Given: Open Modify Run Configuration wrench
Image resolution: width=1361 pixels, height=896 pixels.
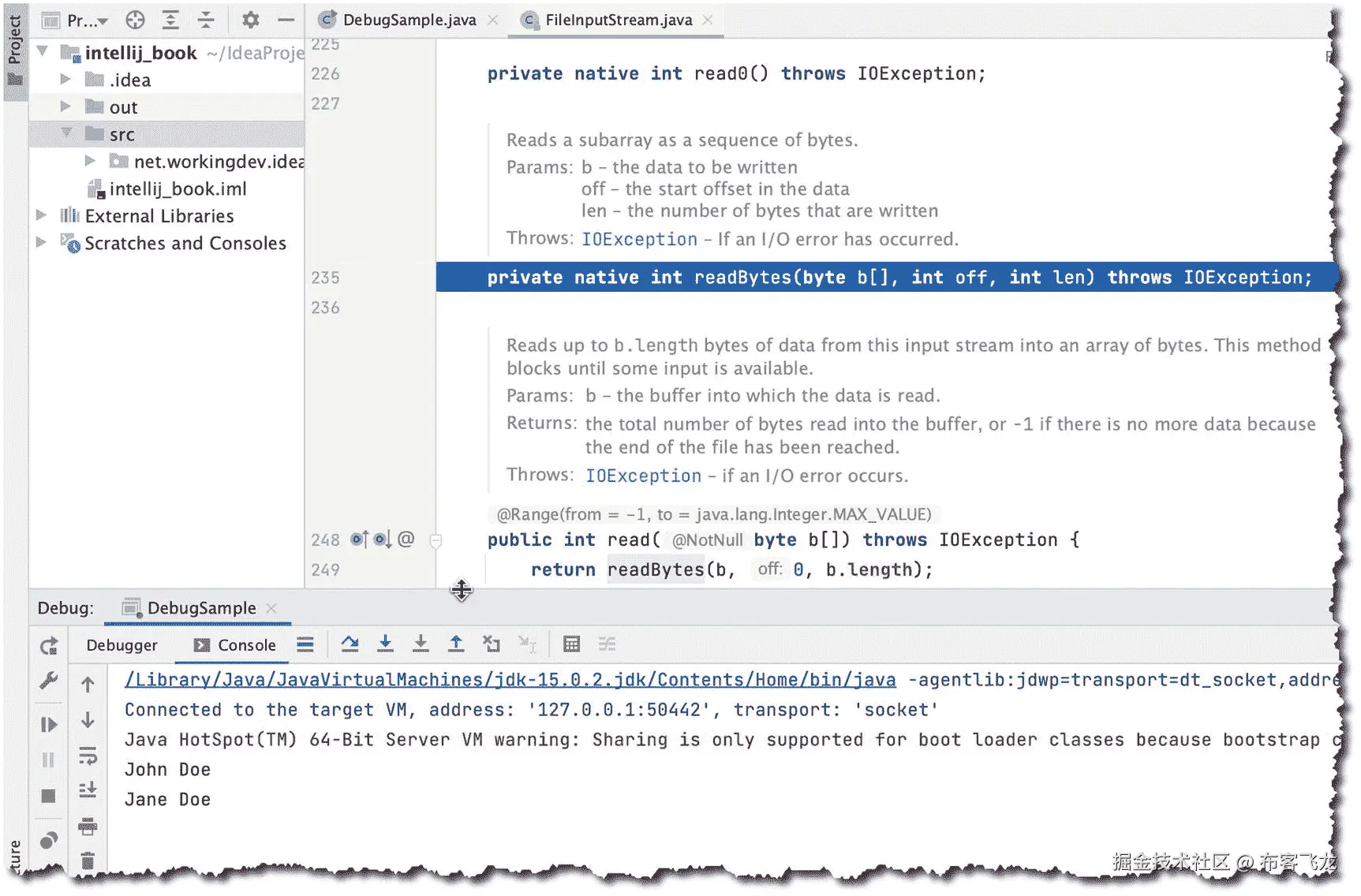Looking at the screenshot, I should pyautogui.click(x=49, y=681).
